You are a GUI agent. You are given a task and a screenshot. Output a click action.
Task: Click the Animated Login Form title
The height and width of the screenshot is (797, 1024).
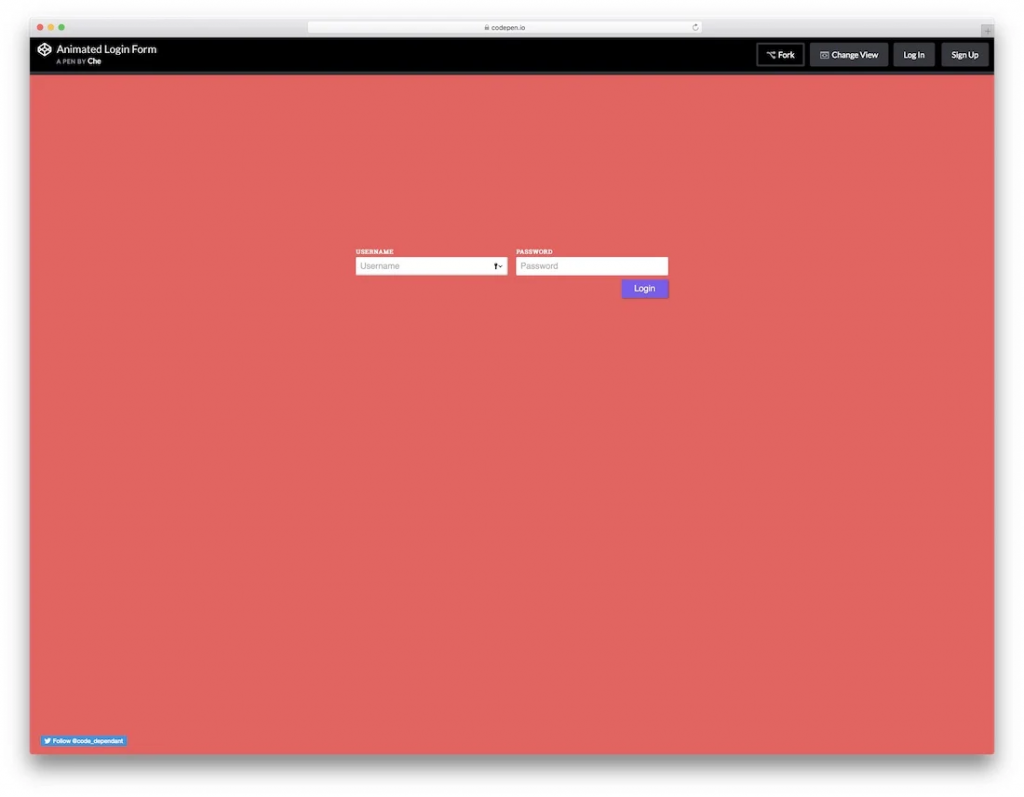coord(106,48)
